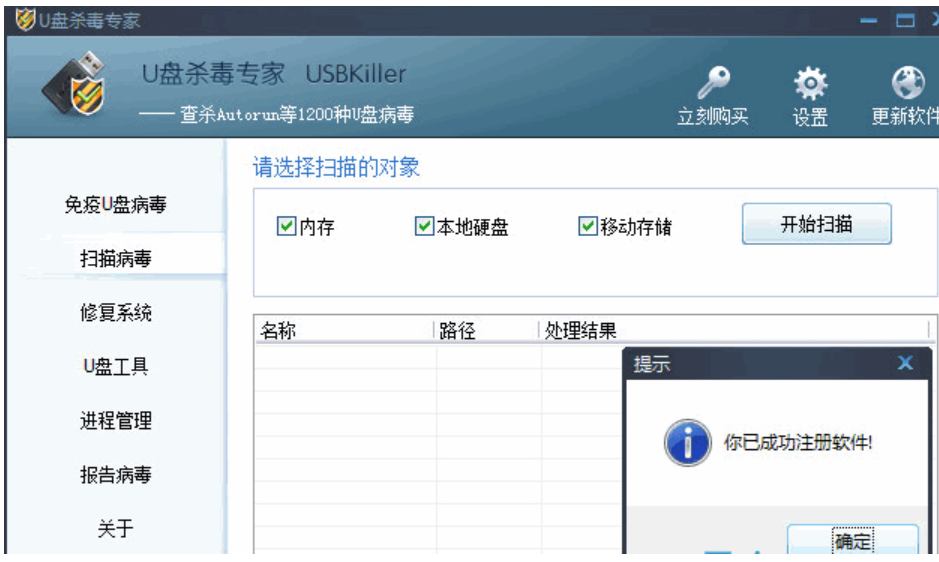Click the globe icon for 更新软件
Screen dimensions: 939x562
(906, 82)
